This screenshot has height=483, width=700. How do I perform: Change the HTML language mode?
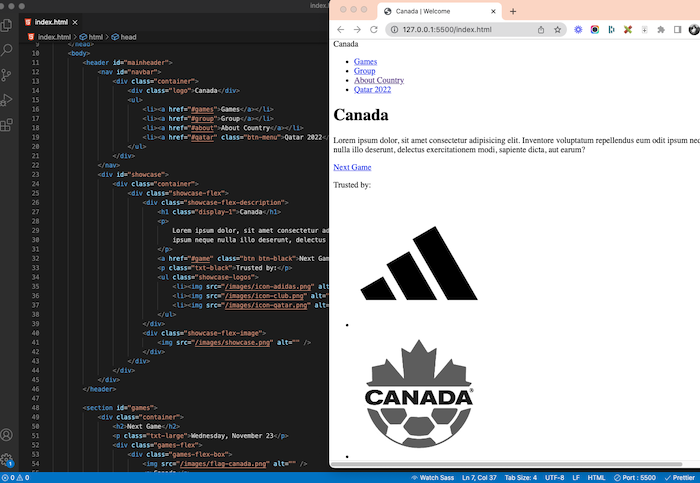(x=596, y=478)
